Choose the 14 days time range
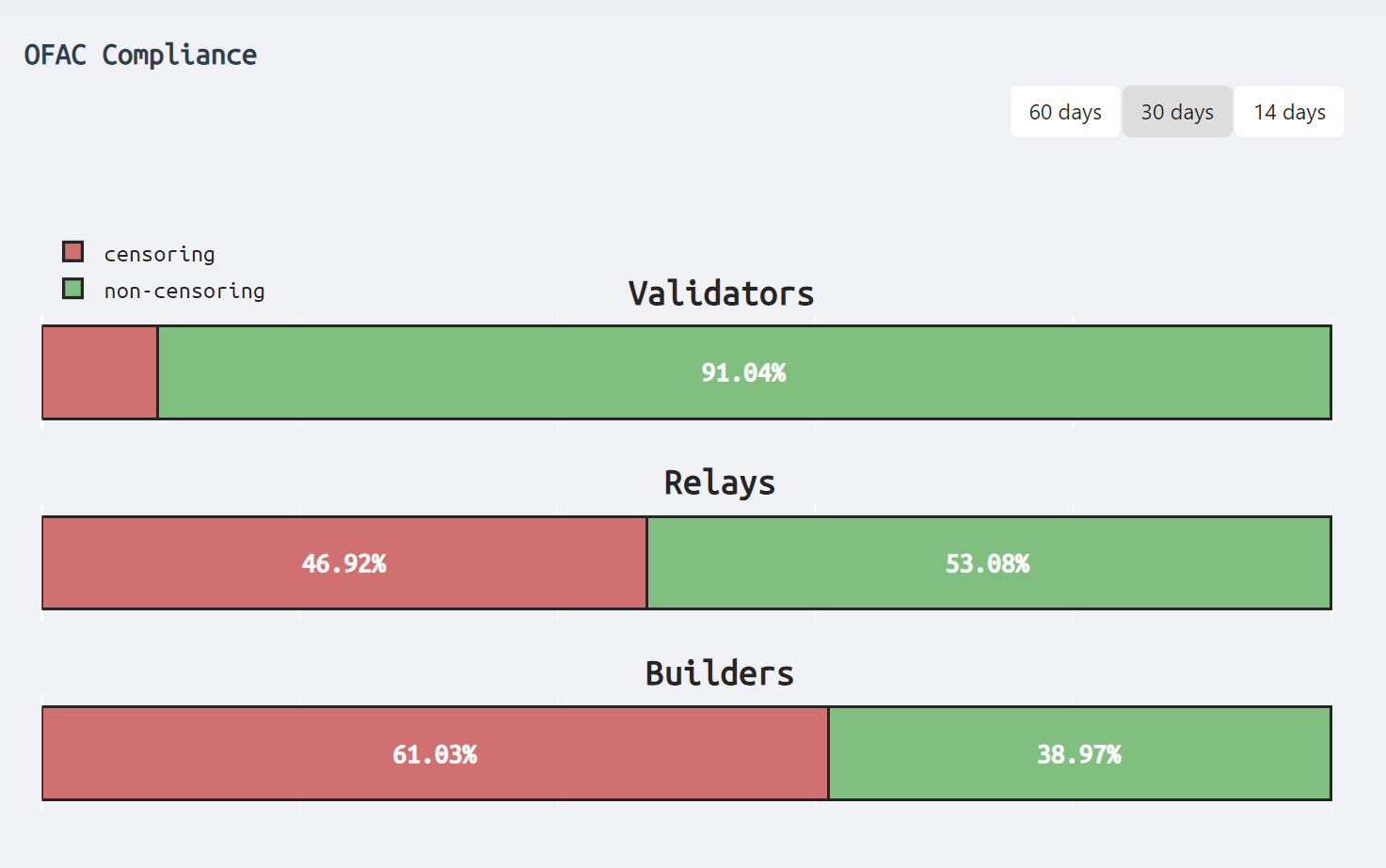The height and width of the screenshot is (868, 1386). (1289, 112)
